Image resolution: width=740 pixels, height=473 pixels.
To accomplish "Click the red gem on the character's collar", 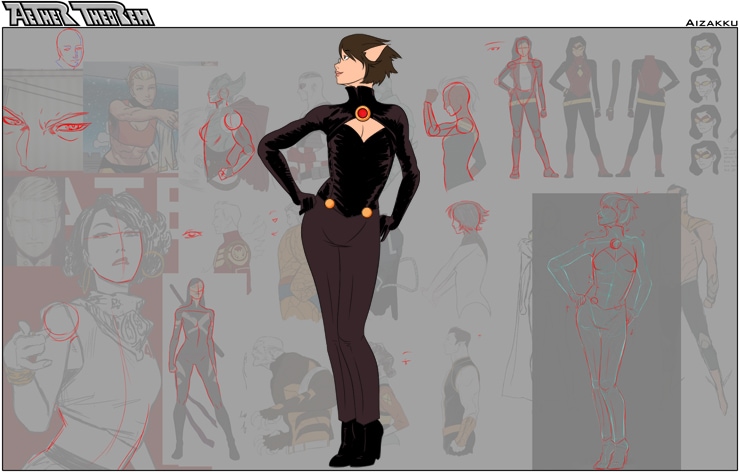I will pyautogui.click(x=362, y=112).
